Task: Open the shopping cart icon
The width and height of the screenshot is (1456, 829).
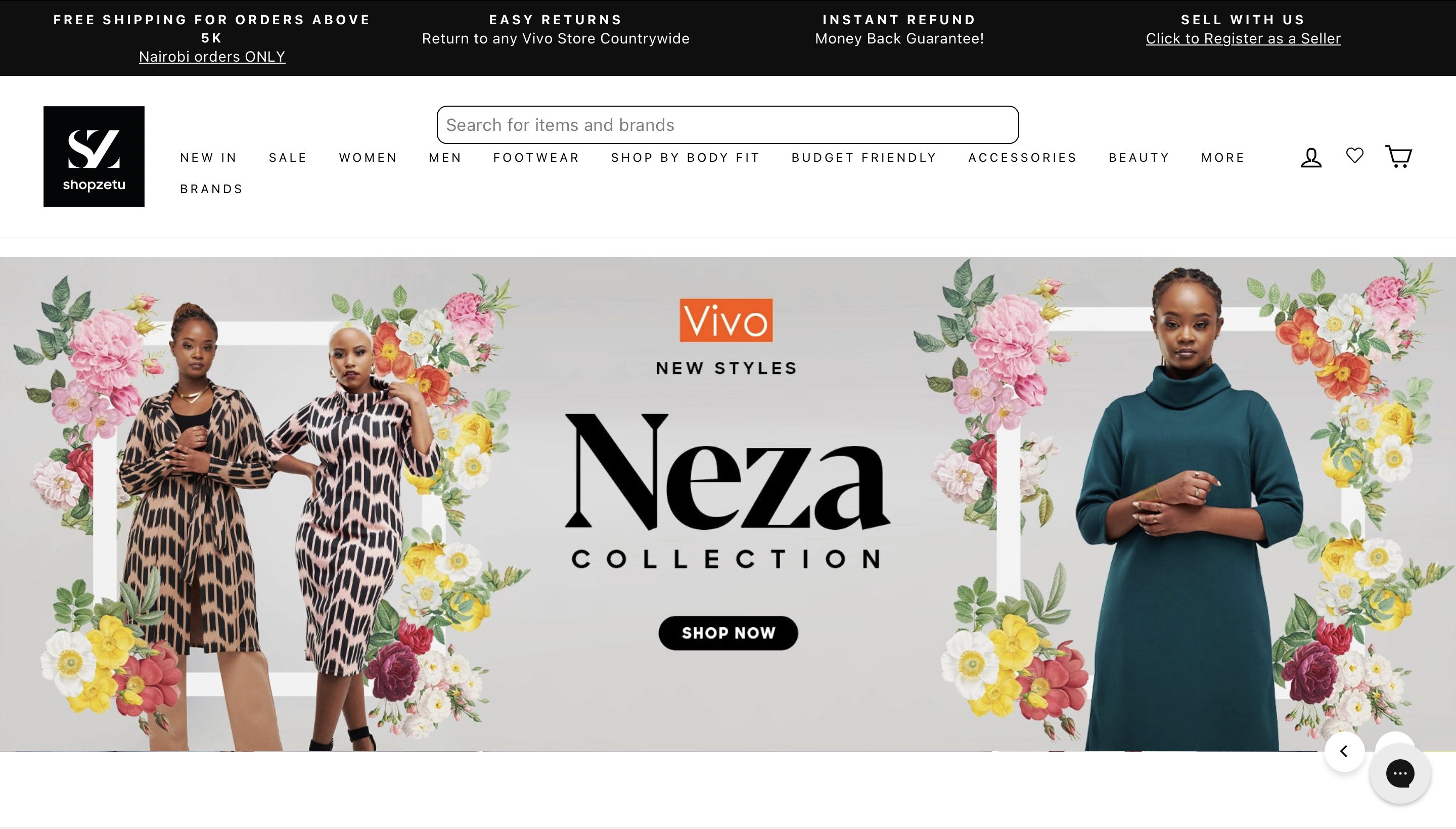Action: [x=1398, y=156]
